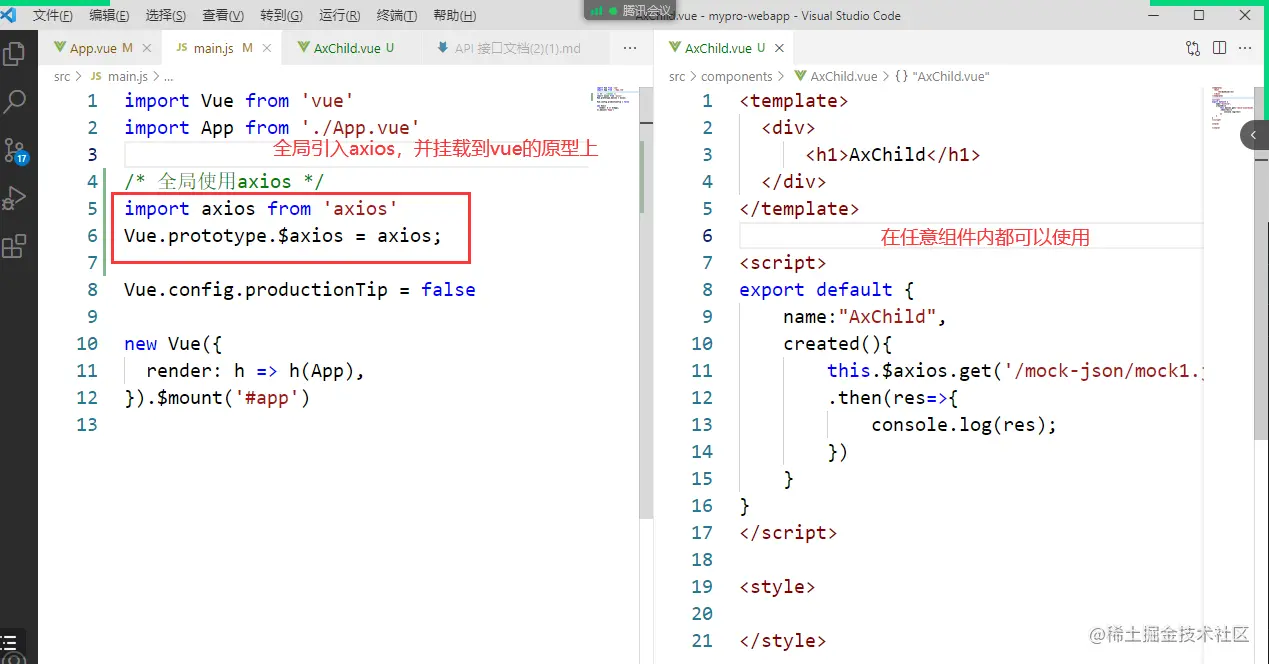Click line "}).$mount('#app')"
Screen dimensions: 1269x664
pyautogui.click(x=217, y=398)
